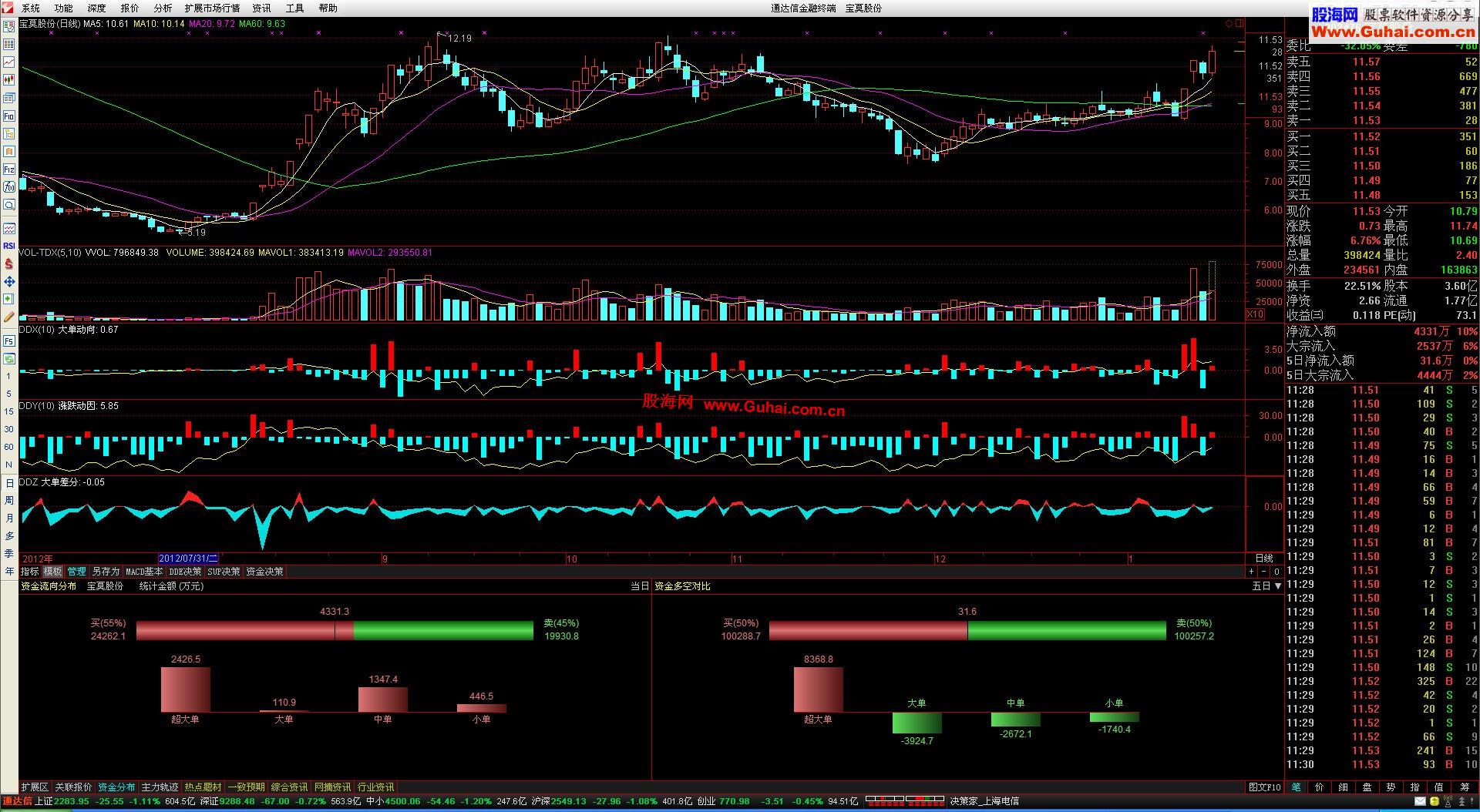Open the 热点题材 bottom tab
Image resolution: width=1480 pixels, height=812 pixels.
click(203, 787)
